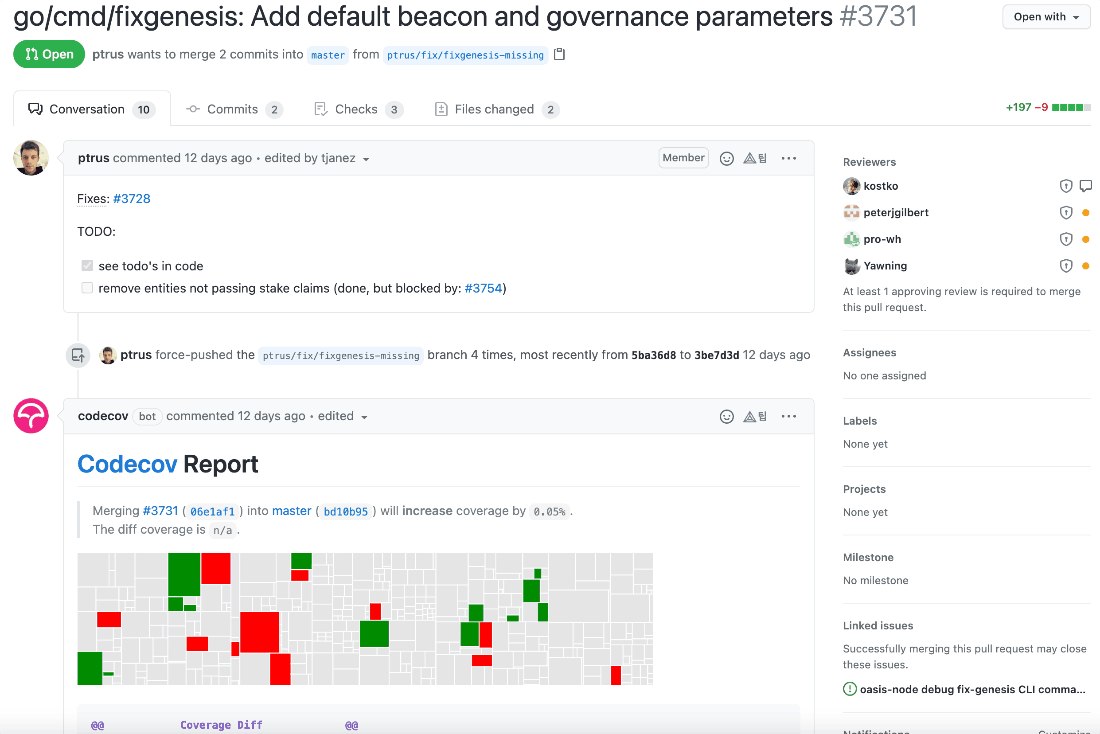Viewport: 1100px width, 734px height.
Task: Click master link in Codecov report
Action: pos(292,511)
